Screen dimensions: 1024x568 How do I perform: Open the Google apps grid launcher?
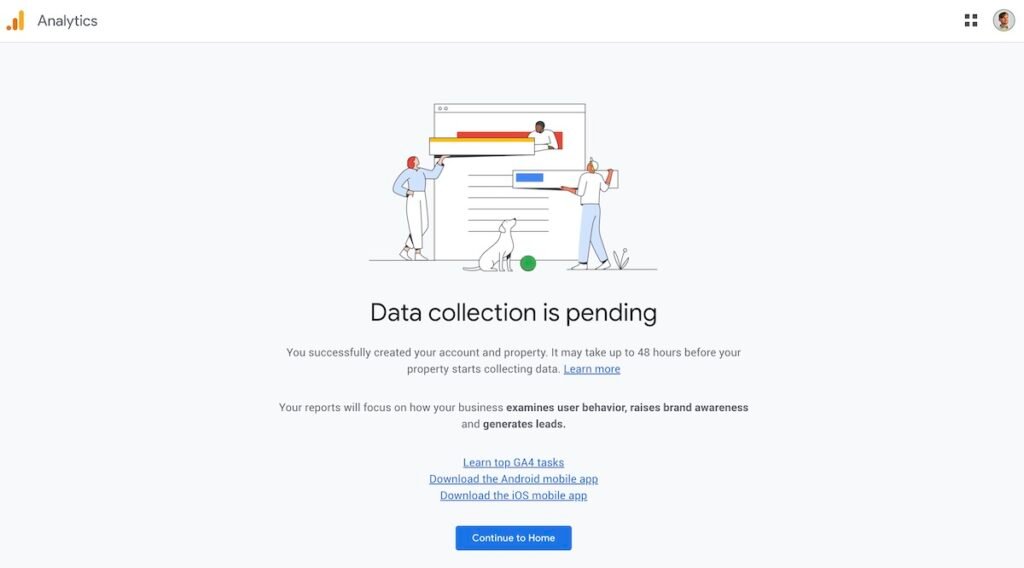[971, 20]
